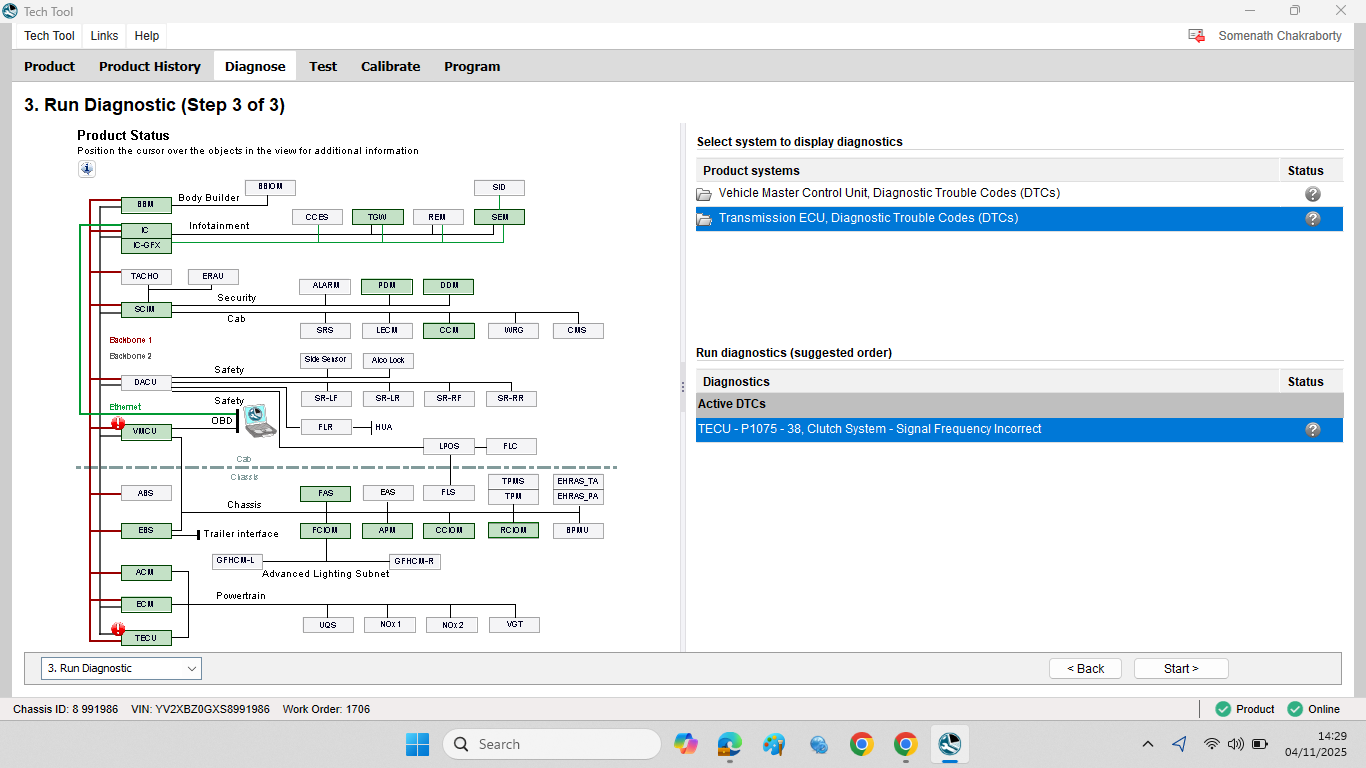Click the green Online status check icon

pos(1295,709)
